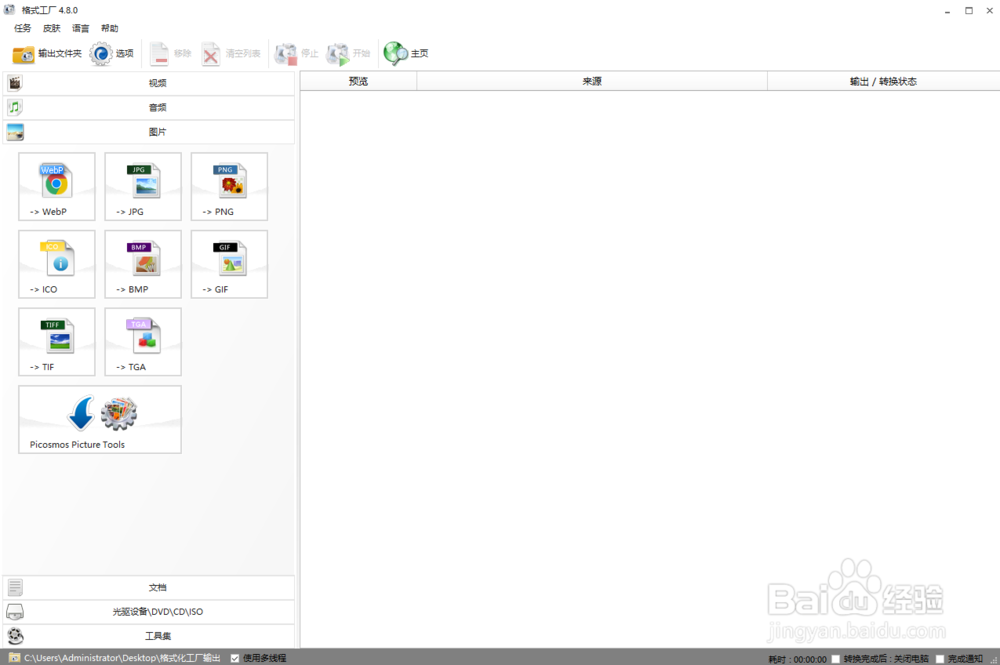Choose the -> JPG conversion tile
Image resolution: width=1000 pixels, height=665 pixels.
coord(143,187)
